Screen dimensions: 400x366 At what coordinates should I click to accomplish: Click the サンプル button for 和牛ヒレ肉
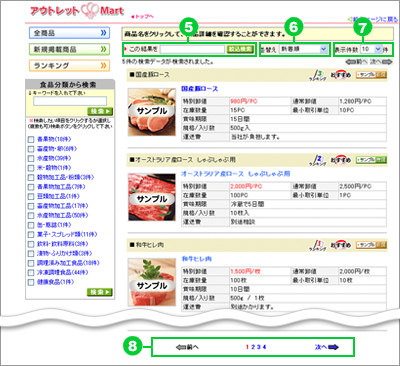click(x=371, y=245)
